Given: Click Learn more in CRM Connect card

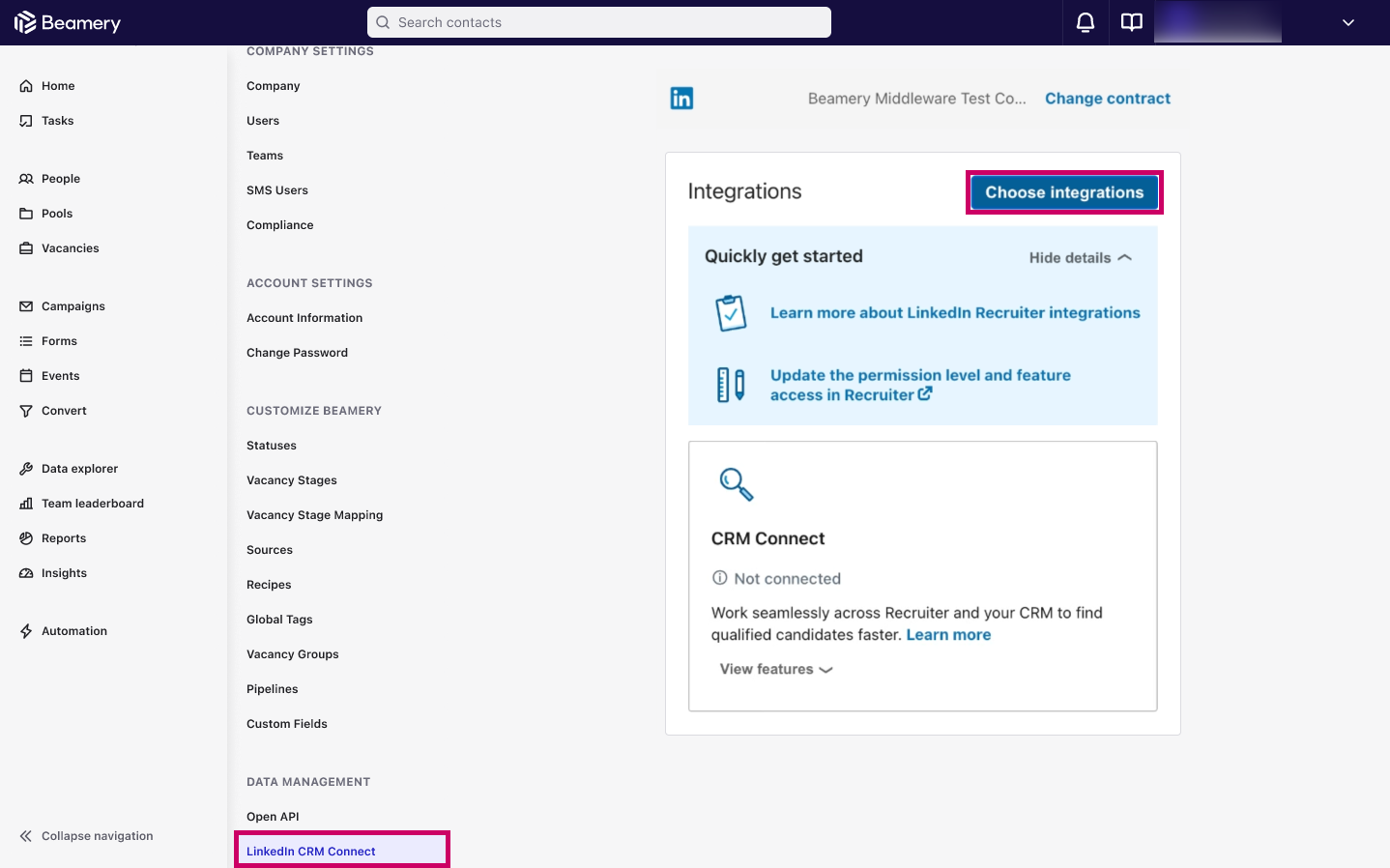Looking at the screenshot, I should coord(948,635).
